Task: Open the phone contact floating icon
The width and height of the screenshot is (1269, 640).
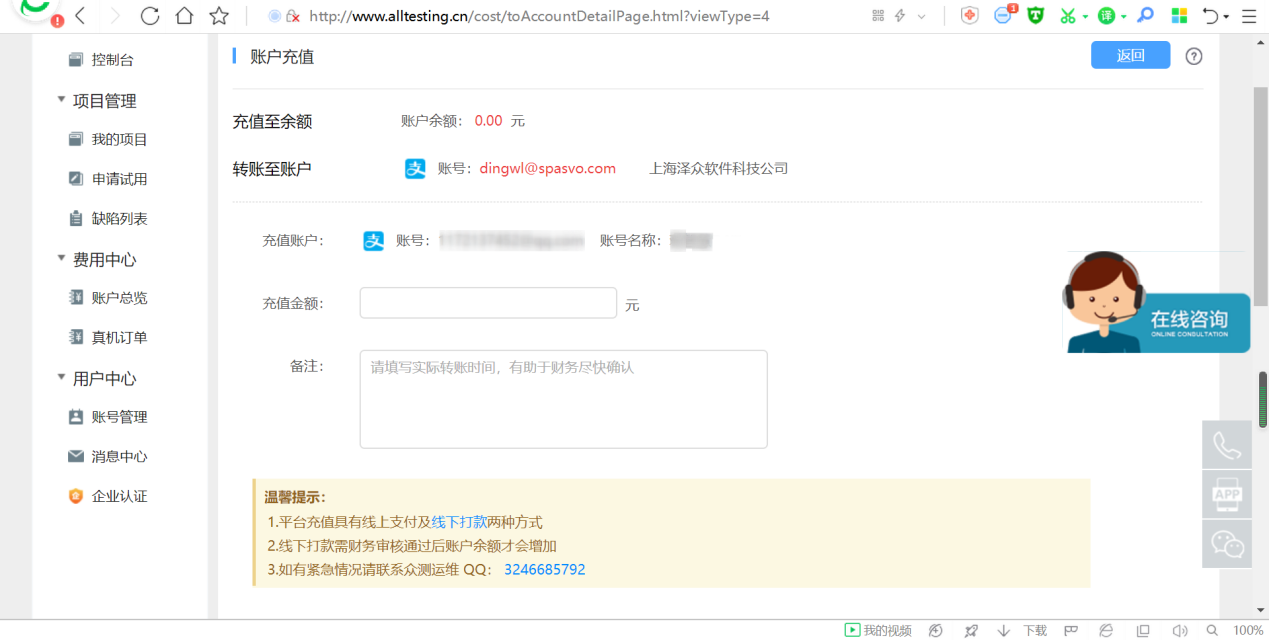Action: [x=1227, y=445]
